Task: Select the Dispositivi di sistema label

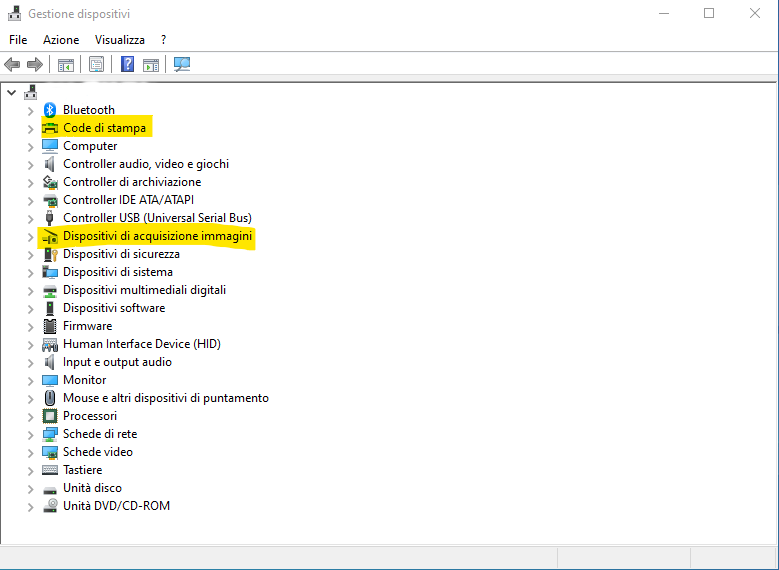Action: (x=118, y=272)
